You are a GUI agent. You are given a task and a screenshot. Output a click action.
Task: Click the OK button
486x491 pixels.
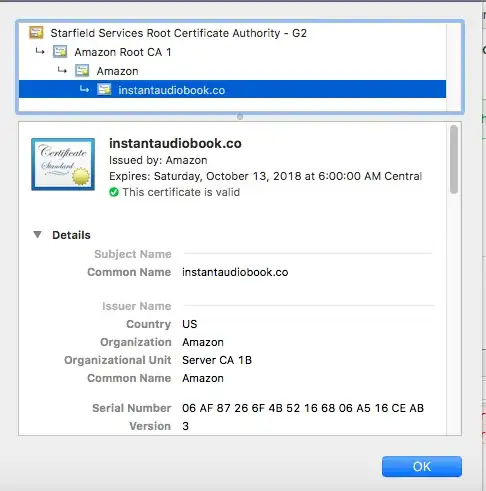tap(422, 466)
